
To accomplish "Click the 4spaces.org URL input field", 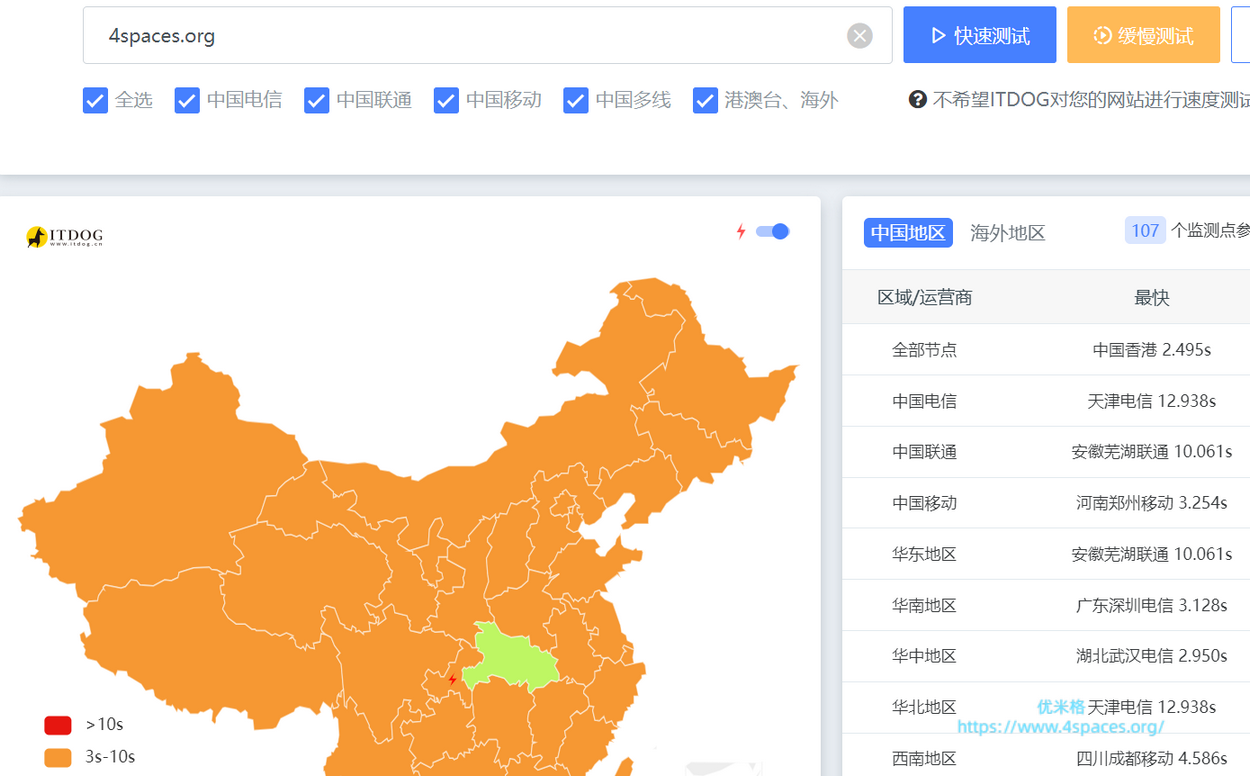I will [x=470, y=36].
